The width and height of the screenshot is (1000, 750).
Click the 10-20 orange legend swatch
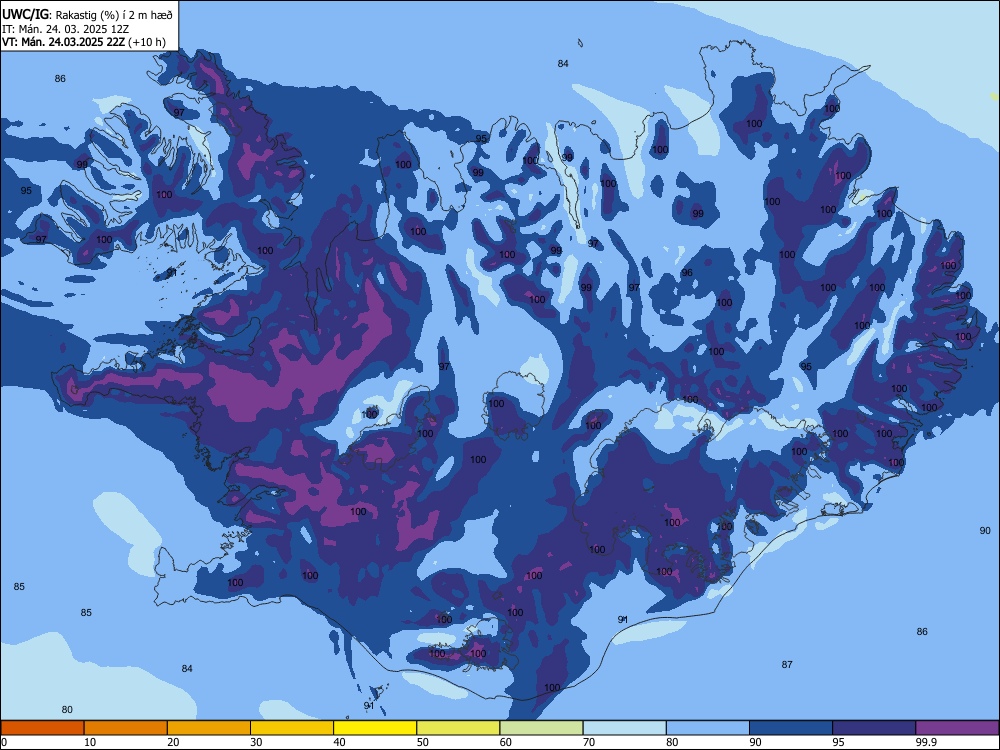point(126,728)
